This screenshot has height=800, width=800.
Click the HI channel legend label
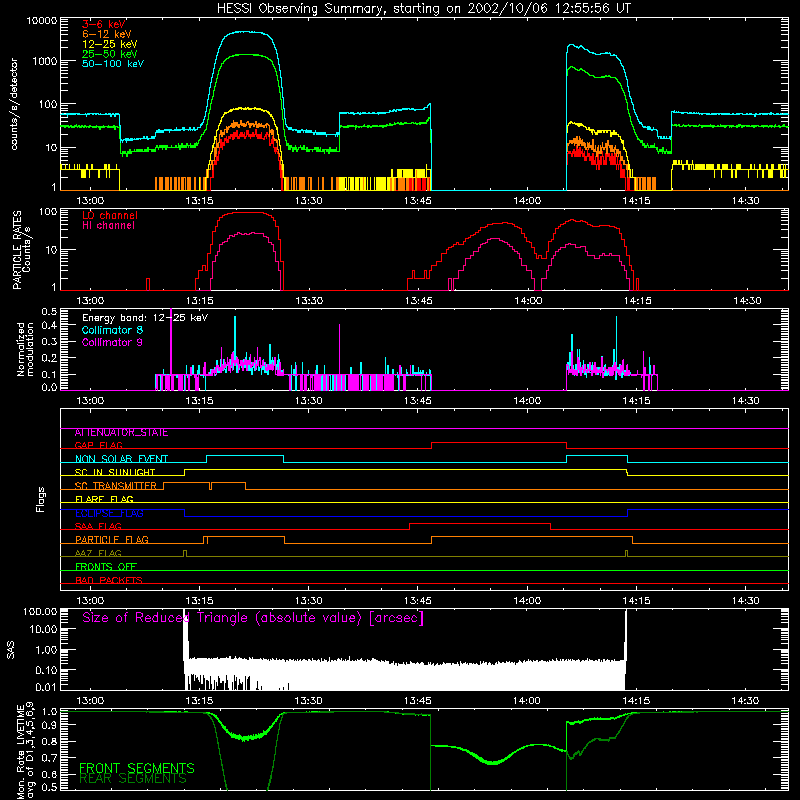click(x=108, y=226)
